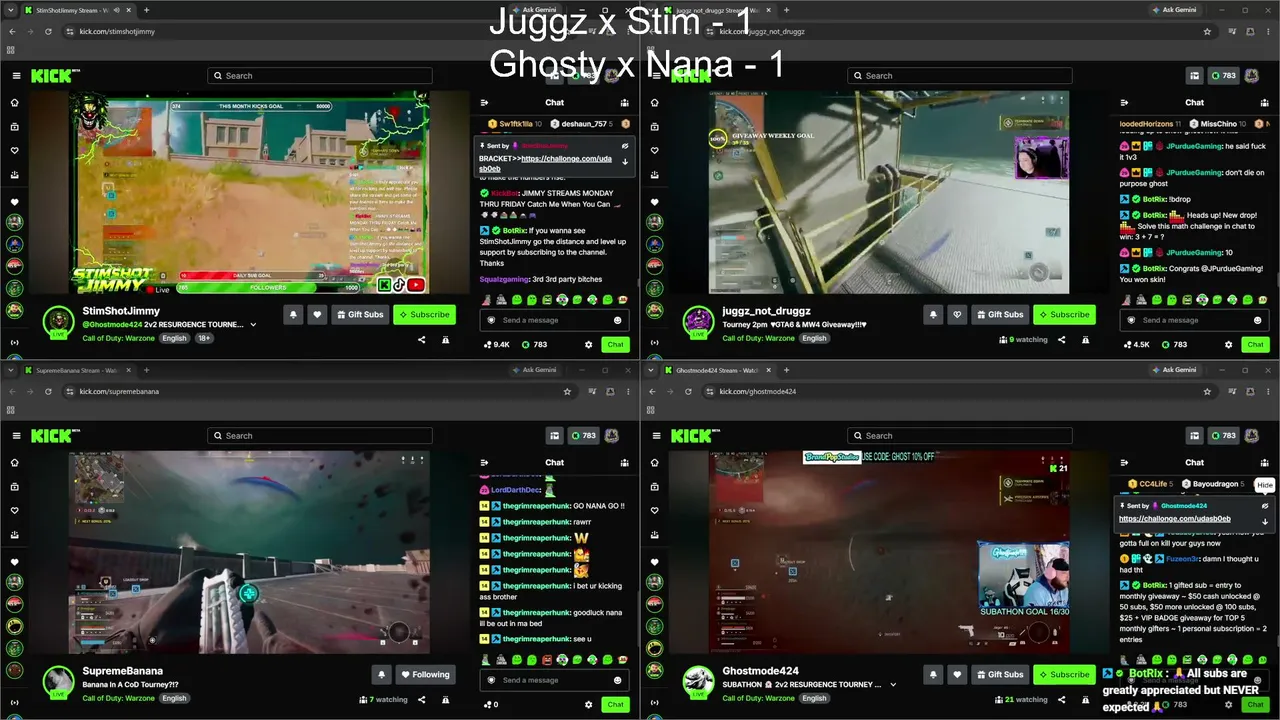Follow StimShotJimmy with the heart button

(x=317, y=314)
